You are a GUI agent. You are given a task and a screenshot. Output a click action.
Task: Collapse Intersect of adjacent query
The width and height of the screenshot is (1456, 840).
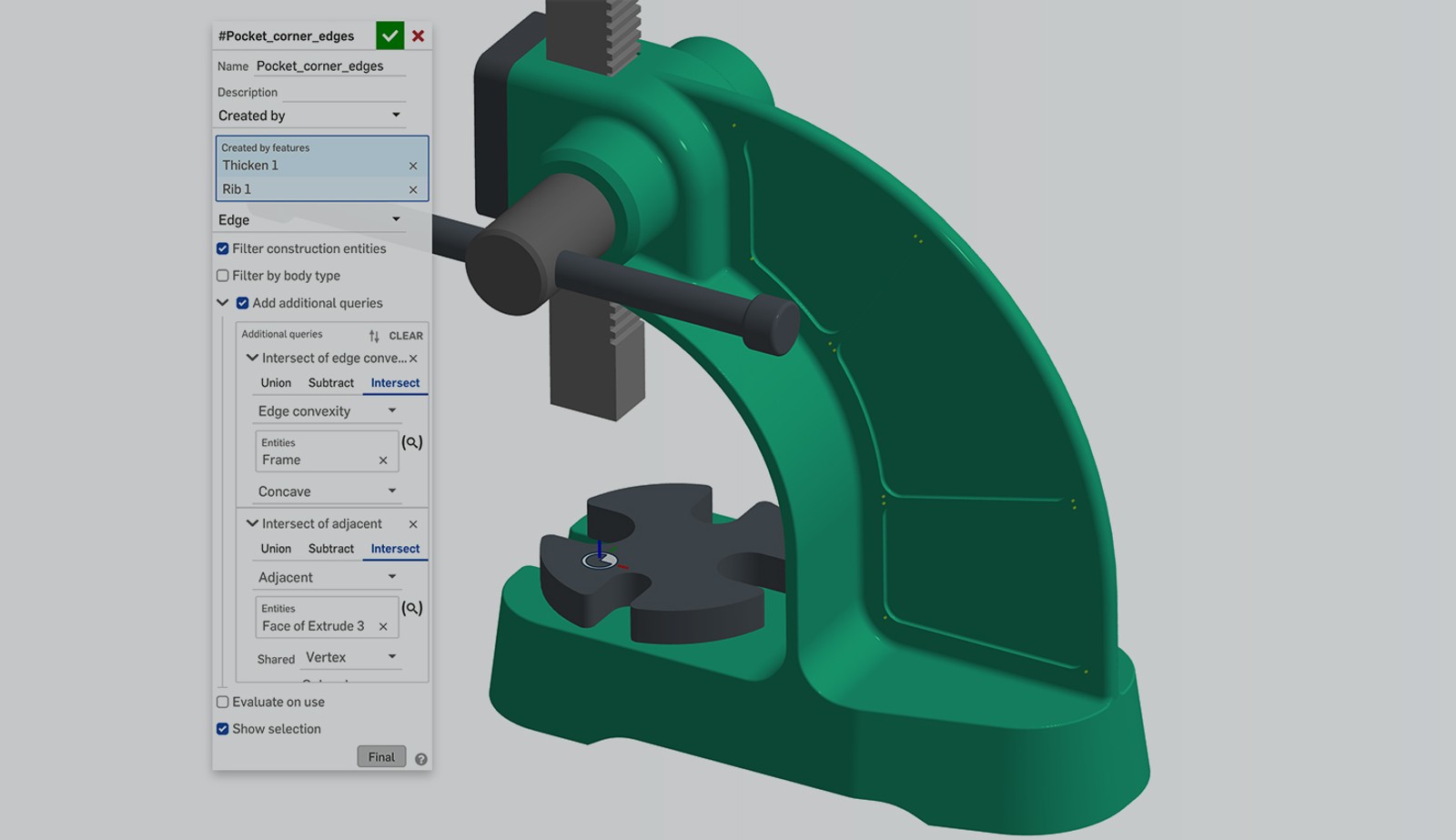(252, 524)
